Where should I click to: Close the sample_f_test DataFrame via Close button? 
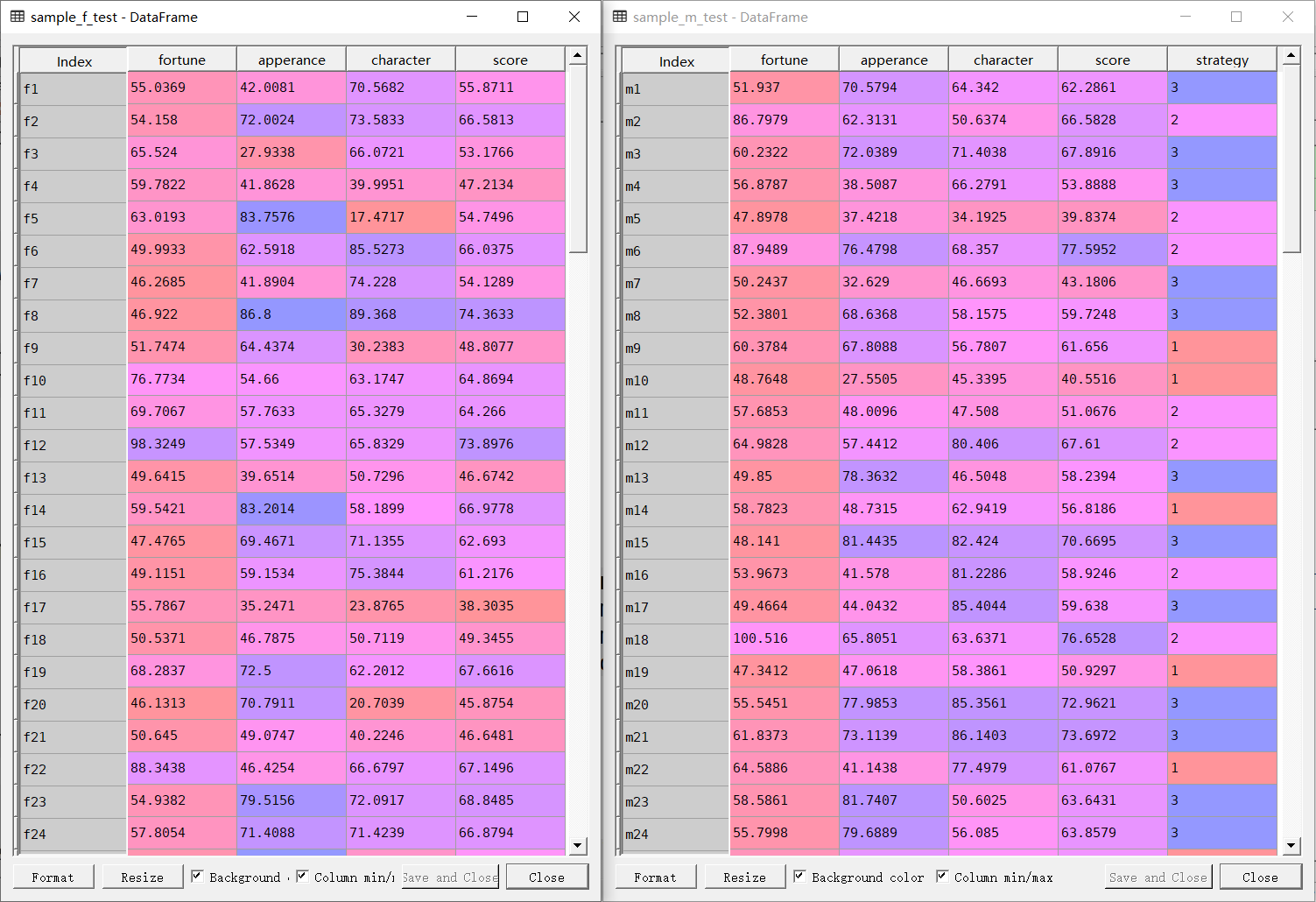coord(546,877)
